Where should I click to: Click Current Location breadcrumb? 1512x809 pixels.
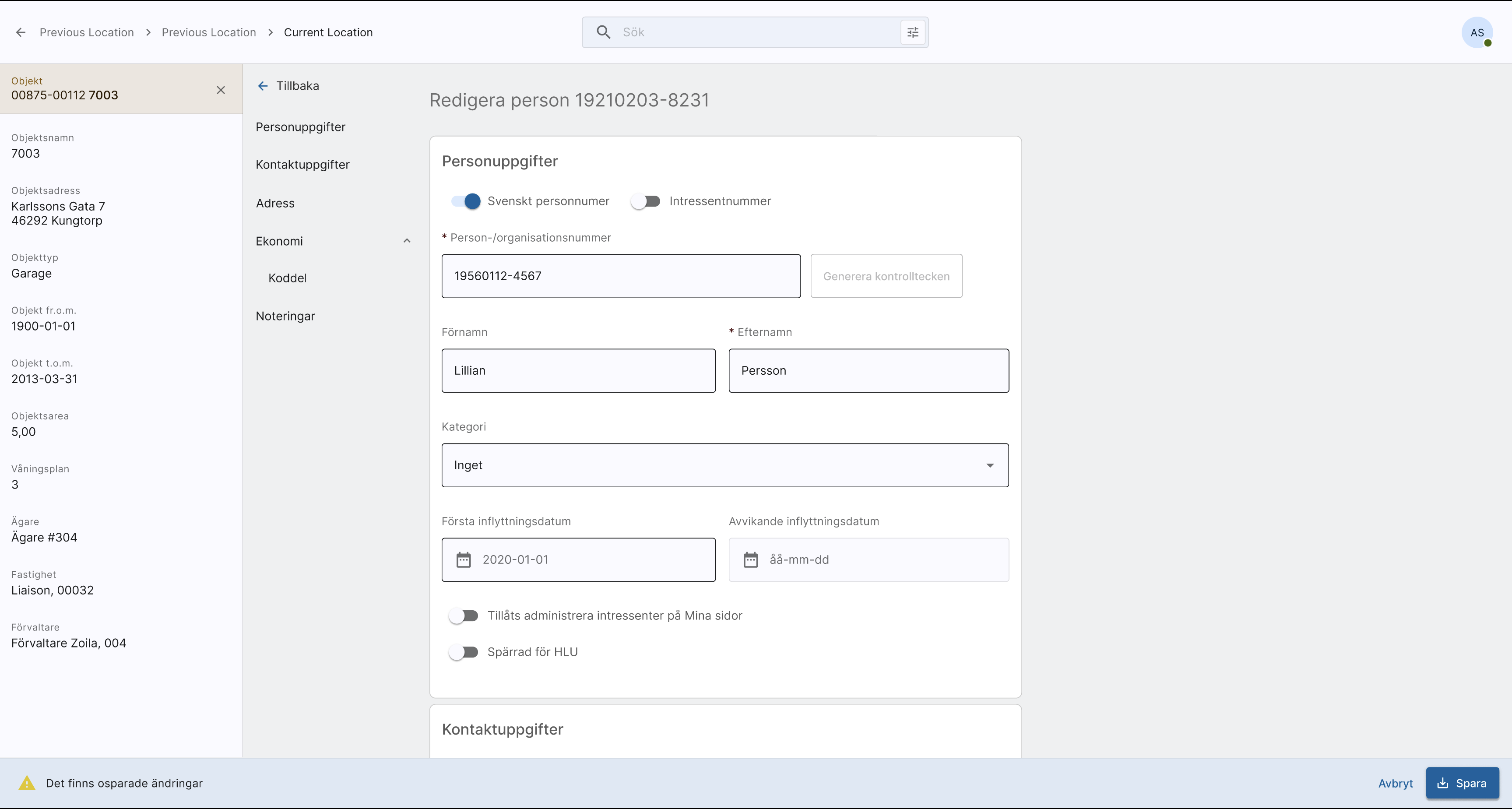[x=328, y=32]
